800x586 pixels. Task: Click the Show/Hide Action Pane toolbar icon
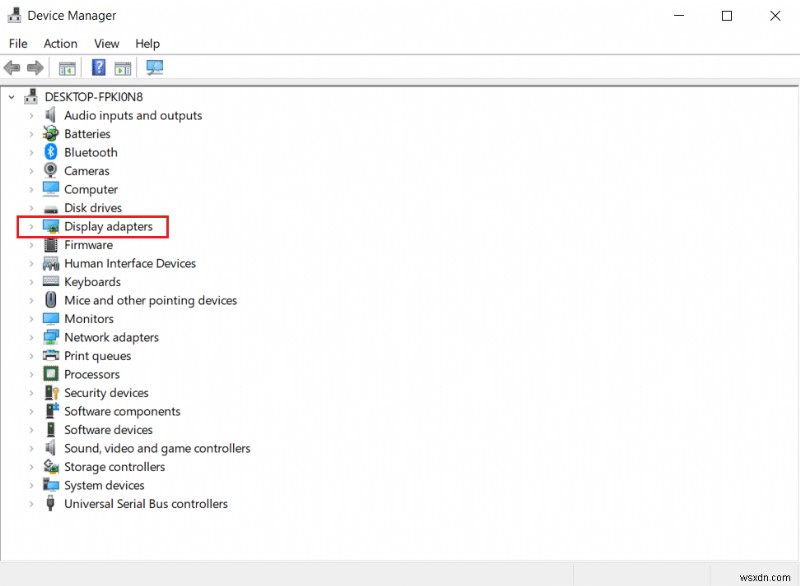(x=121, y=67)
